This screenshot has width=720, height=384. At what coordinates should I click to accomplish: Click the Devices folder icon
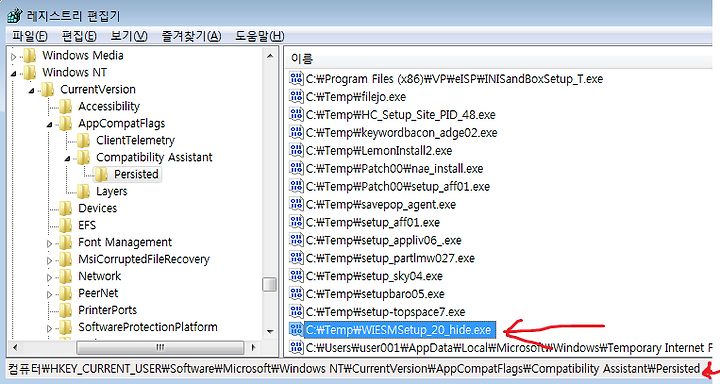point(65,209)
